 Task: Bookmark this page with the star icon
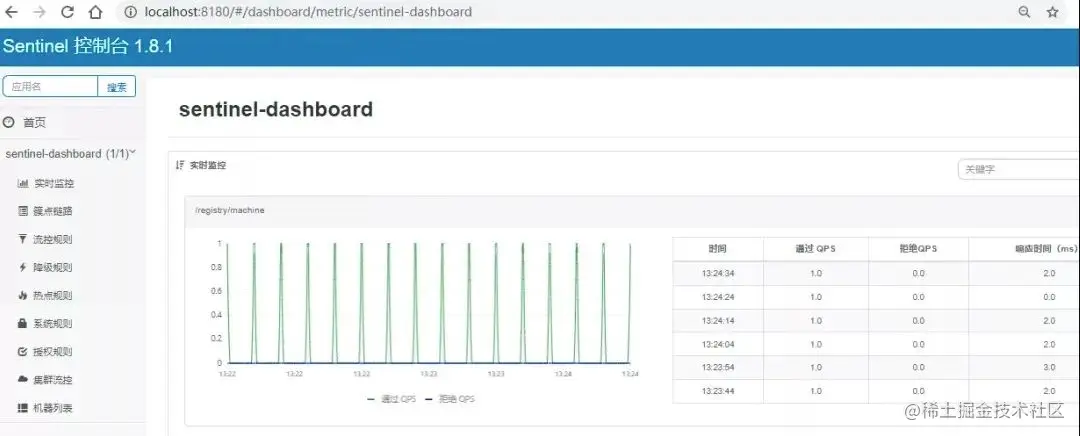[1052, 12]
